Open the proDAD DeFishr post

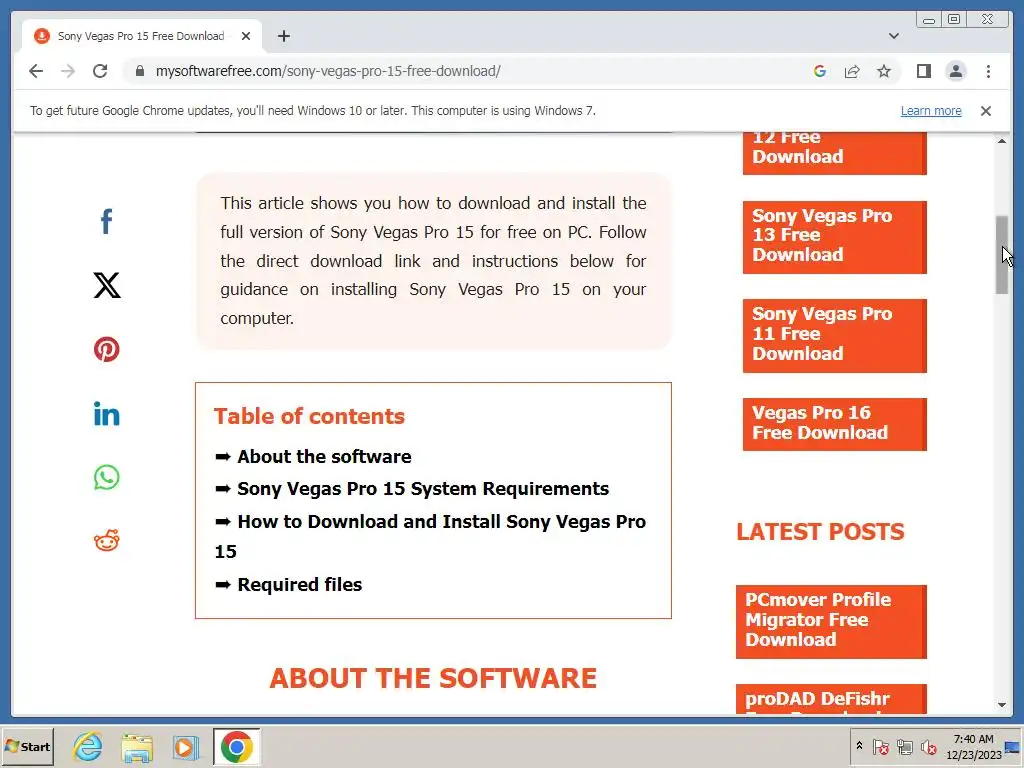pos(831,699)
